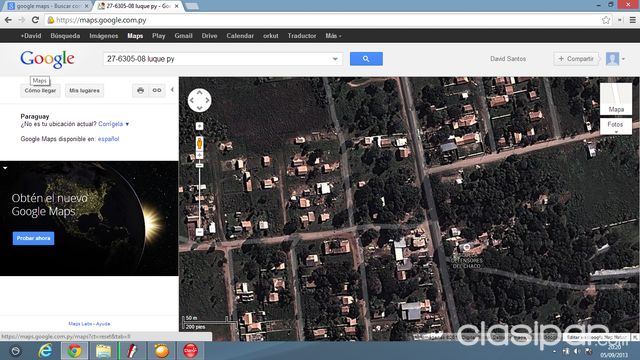The height and width of the screenshot is (360, 640).
Task: Open Play in the Google bar
Action: coord(158,36)
